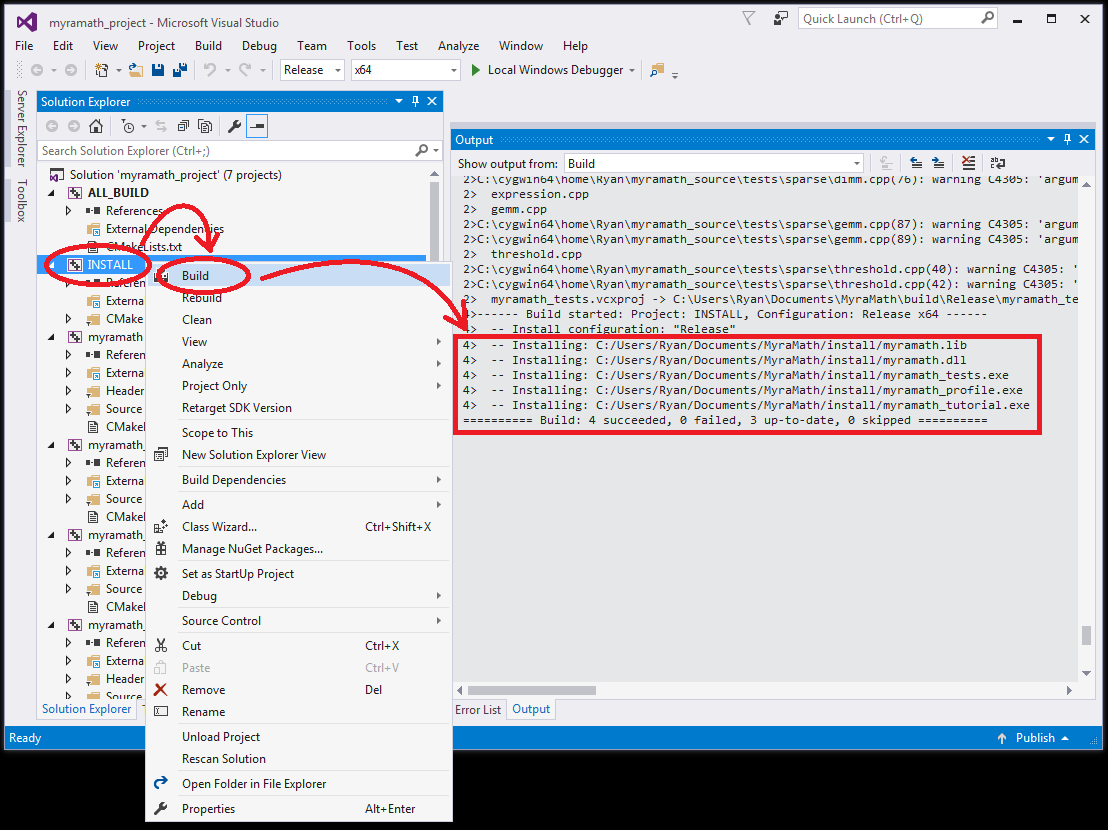1108x830 pixels.
Task: Click the Redo arrow in the toolbar
Action: [245, 70]
